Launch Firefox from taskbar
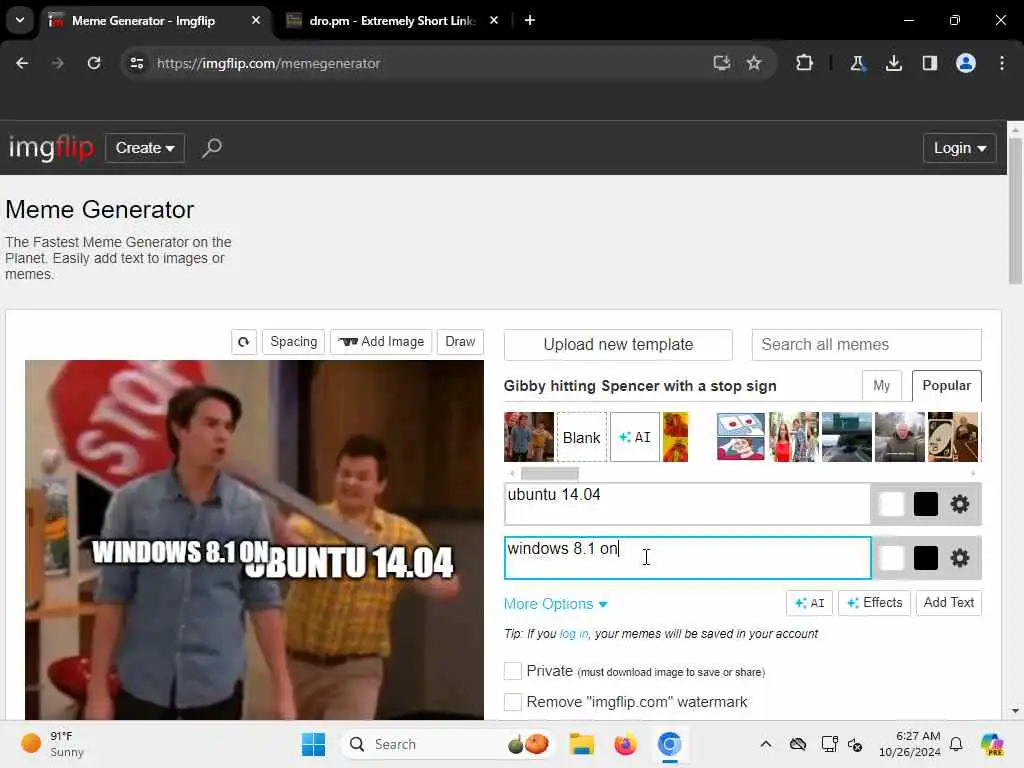Viewport: 1024px width, 768px height. click(x=625, y=744)
